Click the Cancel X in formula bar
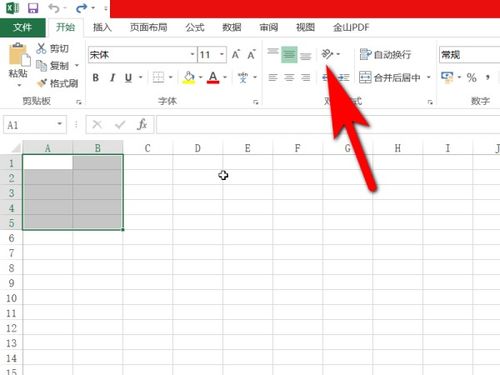Viewport: 500px width, 375px height. (x=97, y=125)
